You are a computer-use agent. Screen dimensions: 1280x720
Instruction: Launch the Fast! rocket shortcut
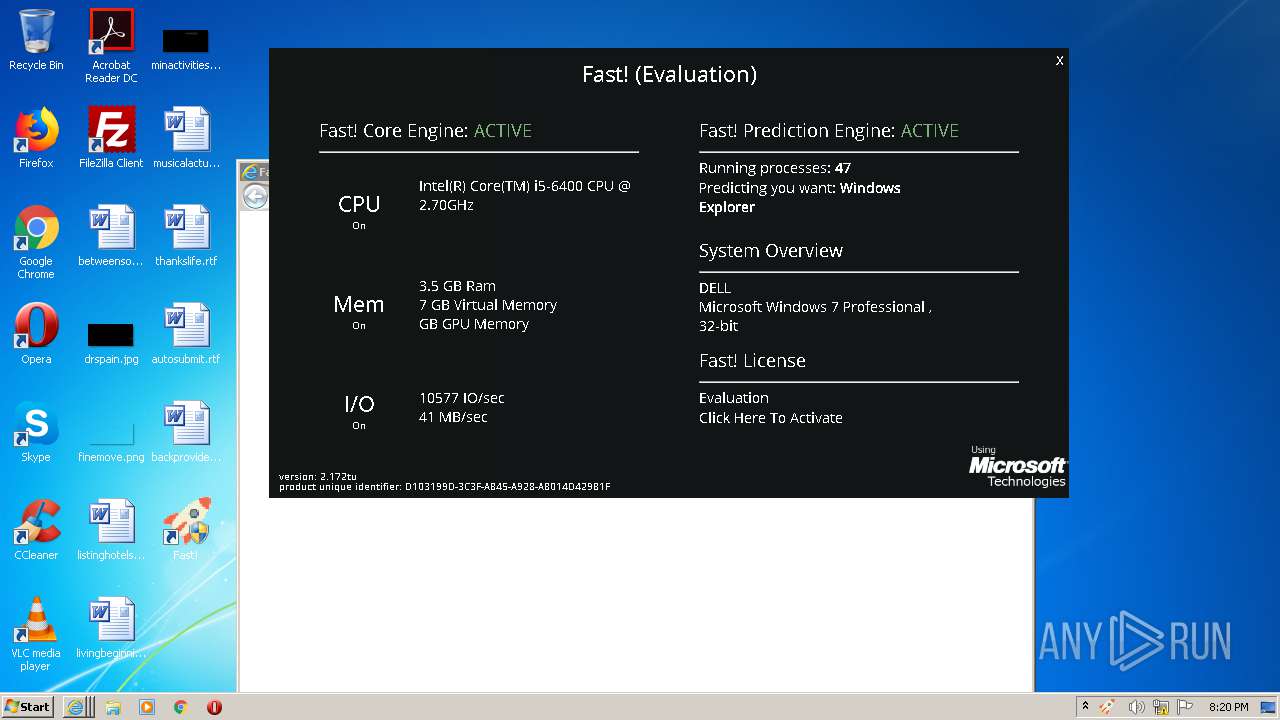pyautogui.click(x=186, y=530)
